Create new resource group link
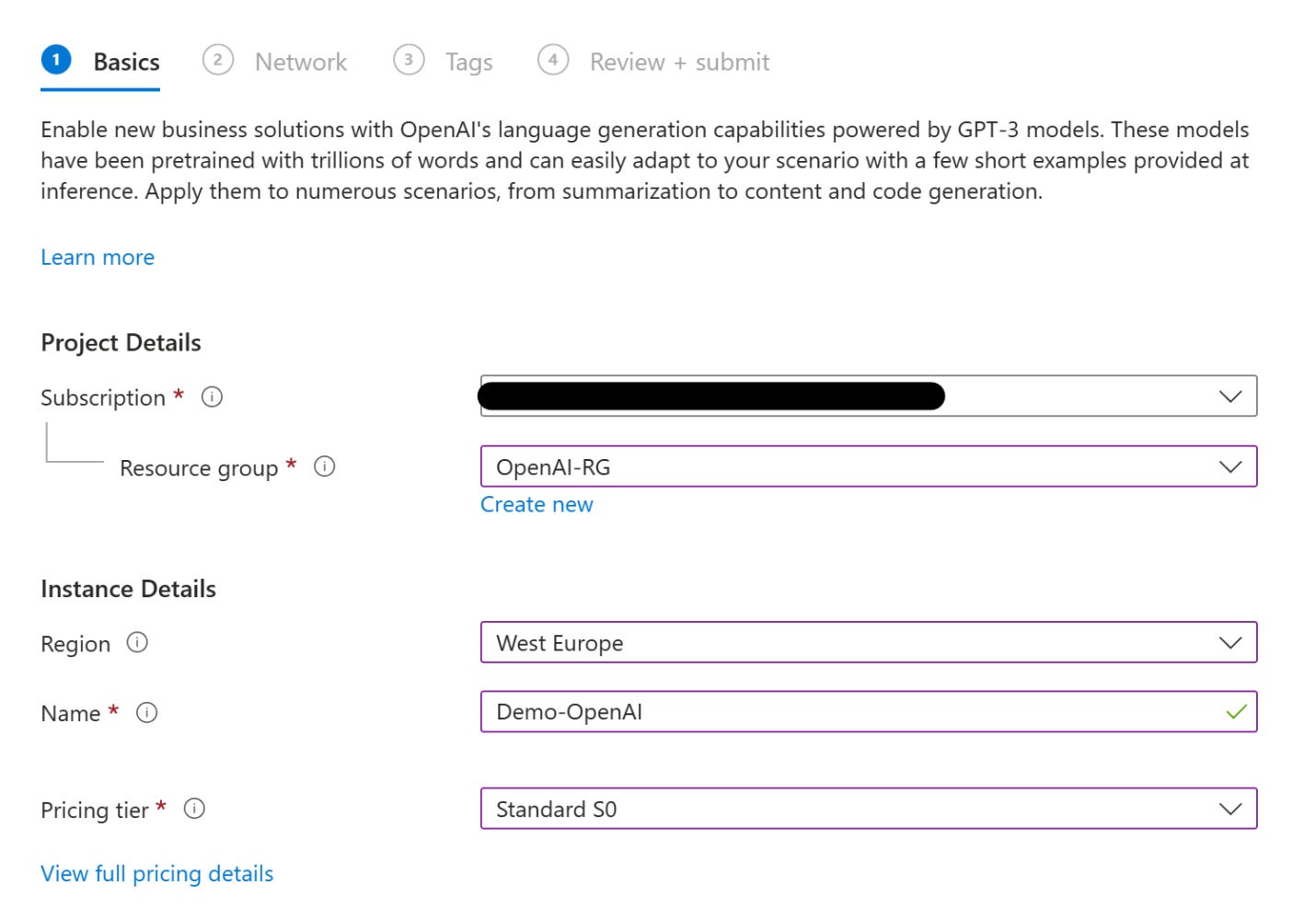The image size is (1316, 920). coord(537,504)
